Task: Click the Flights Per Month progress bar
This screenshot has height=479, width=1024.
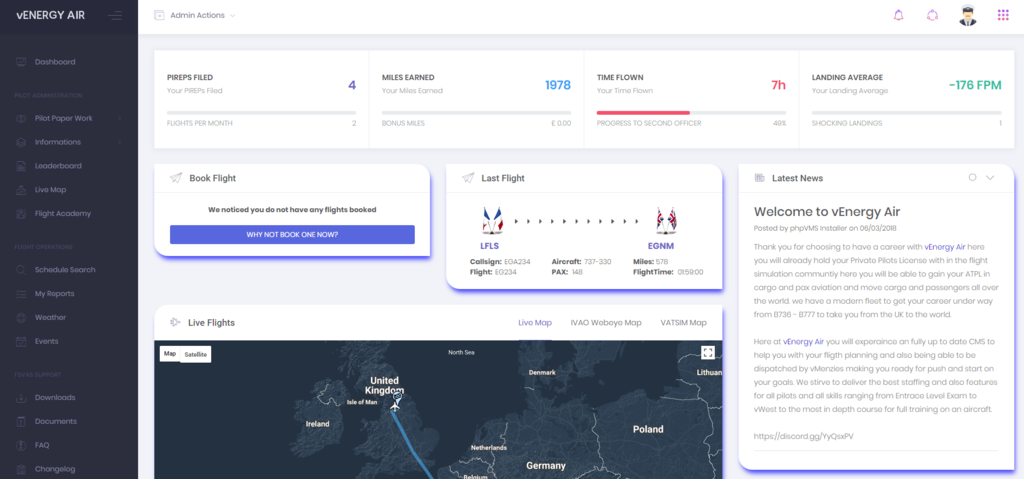Action: click(x=261, y=113)
